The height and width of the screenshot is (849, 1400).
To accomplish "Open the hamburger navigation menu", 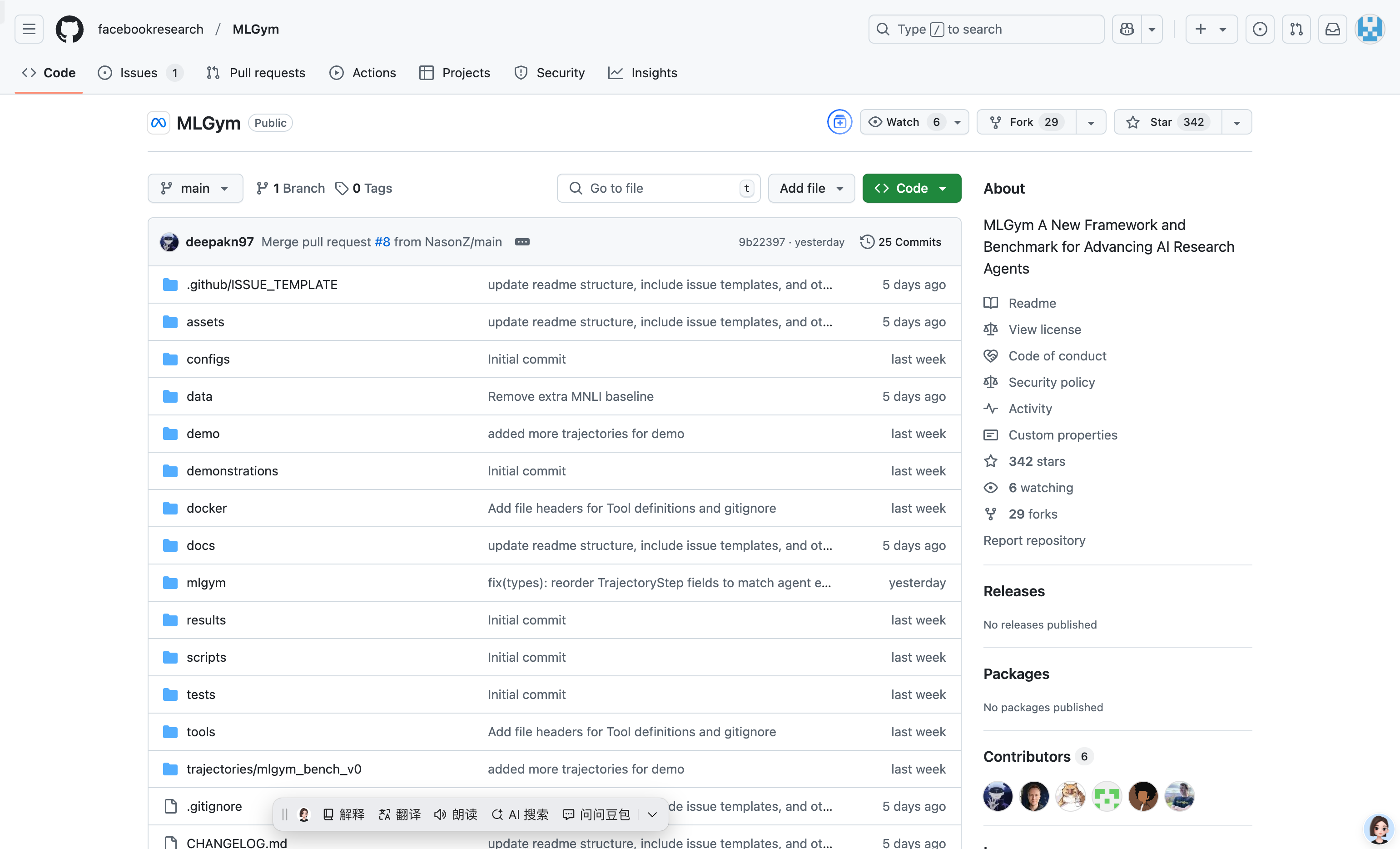I will pyautogui.click(x=29, y=29).
